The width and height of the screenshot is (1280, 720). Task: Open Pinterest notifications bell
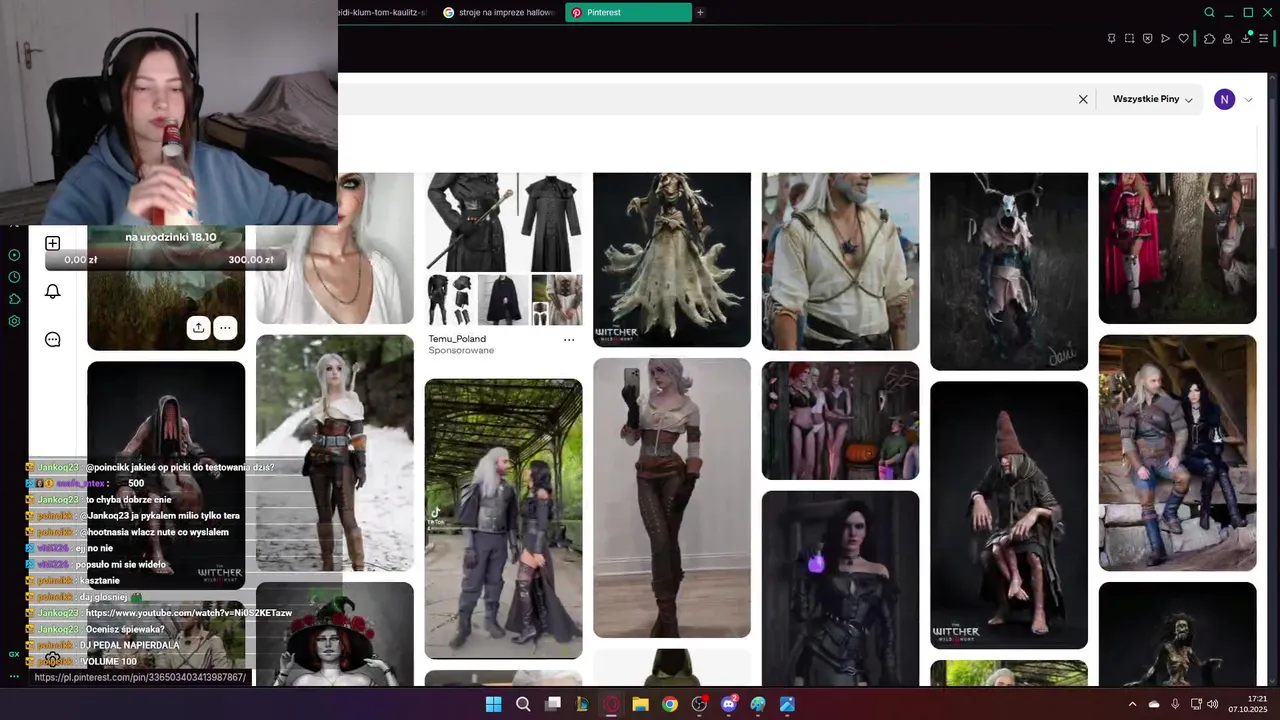[x=53, y=291]
